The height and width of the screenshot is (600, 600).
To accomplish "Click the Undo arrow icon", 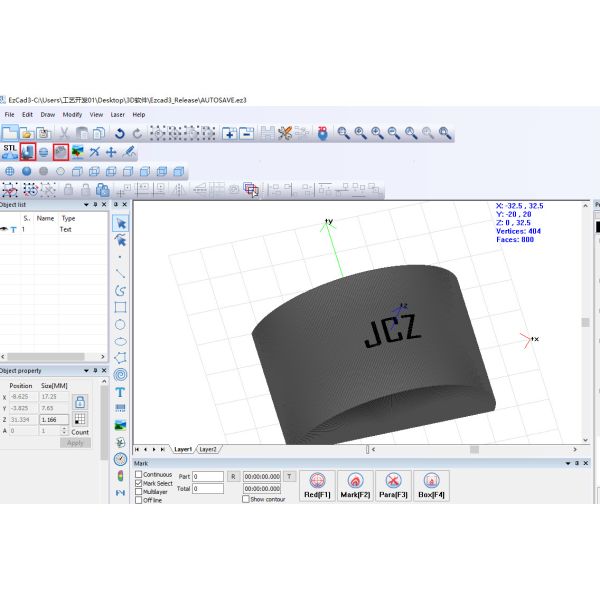I will point(119,132).
